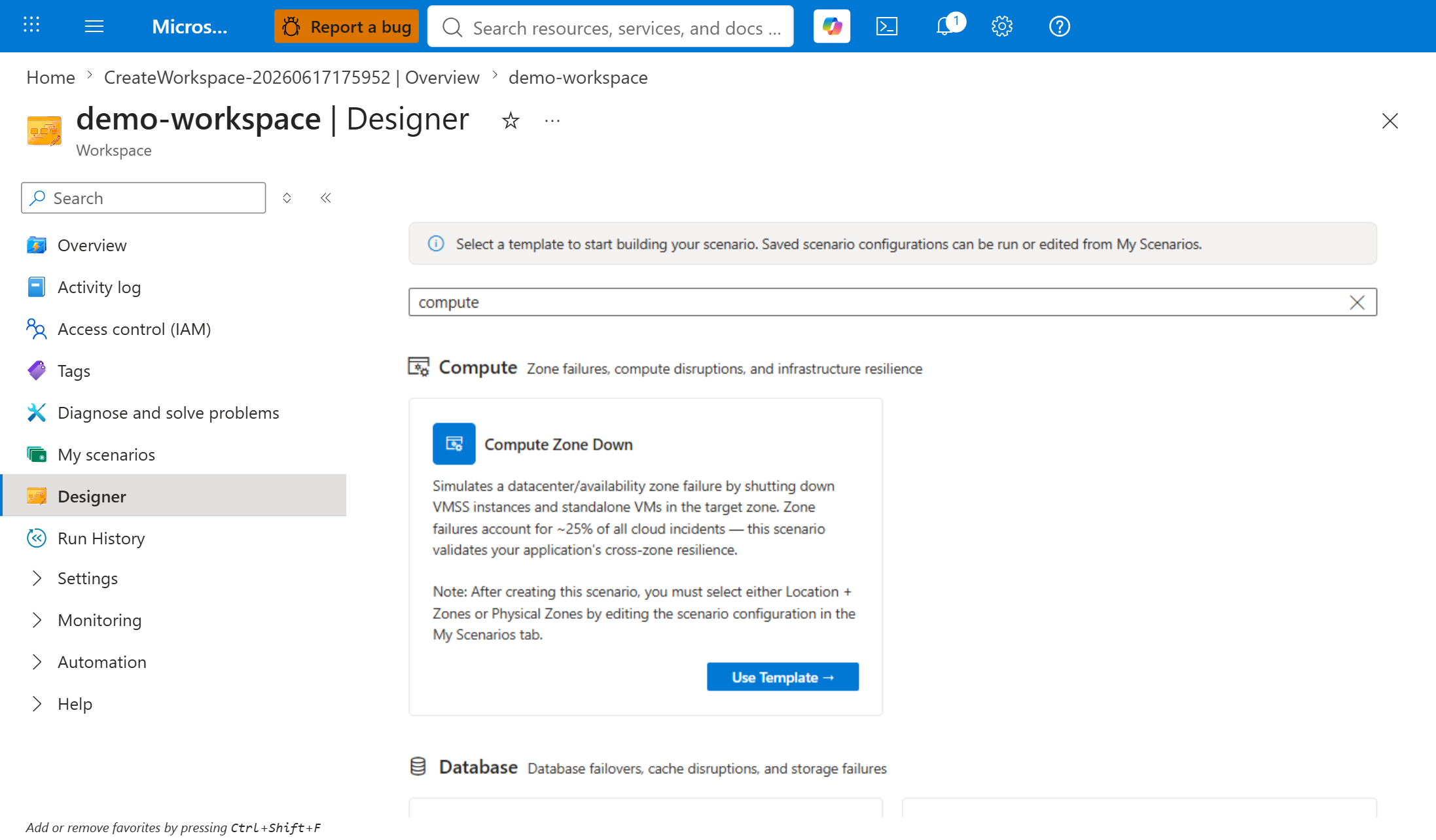Open the portal hamburger menu

[x=94, y=26]
